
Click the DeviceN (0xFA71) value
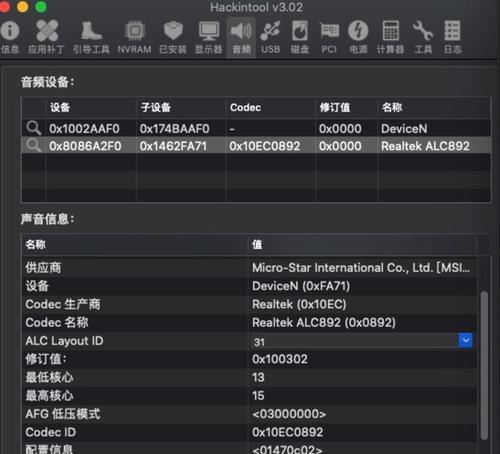[301, 286]
